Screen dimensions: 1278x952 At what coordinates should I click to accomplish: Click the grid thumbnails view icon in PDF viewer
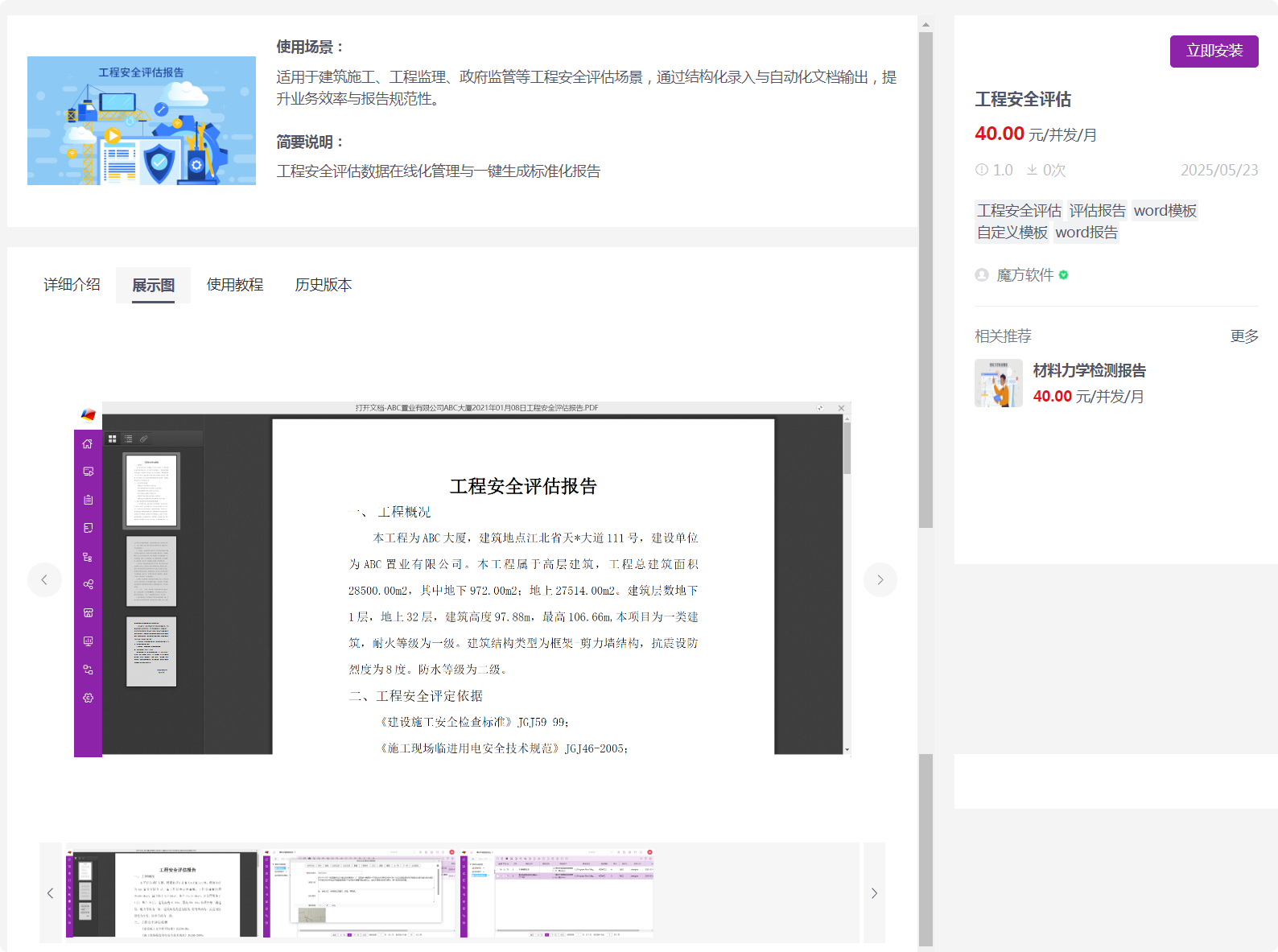(x=113, y=439)
